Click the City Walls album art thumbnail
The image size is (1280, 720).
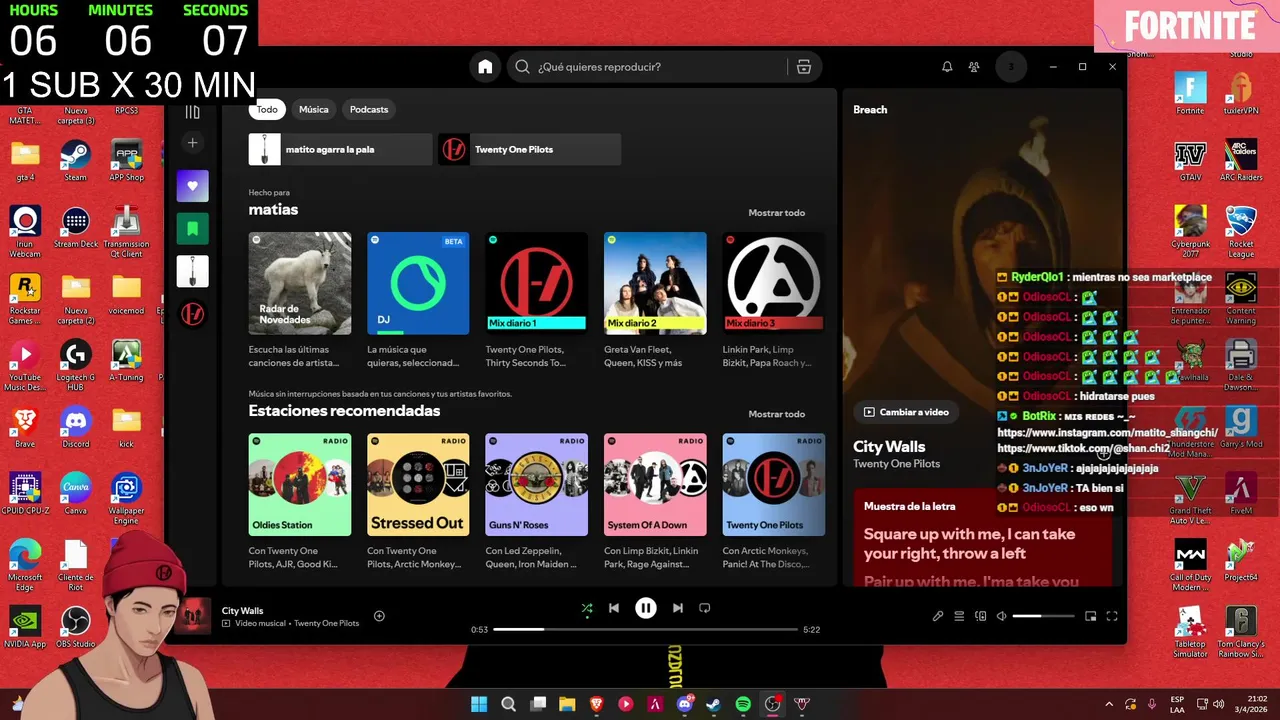pos(193,616)
